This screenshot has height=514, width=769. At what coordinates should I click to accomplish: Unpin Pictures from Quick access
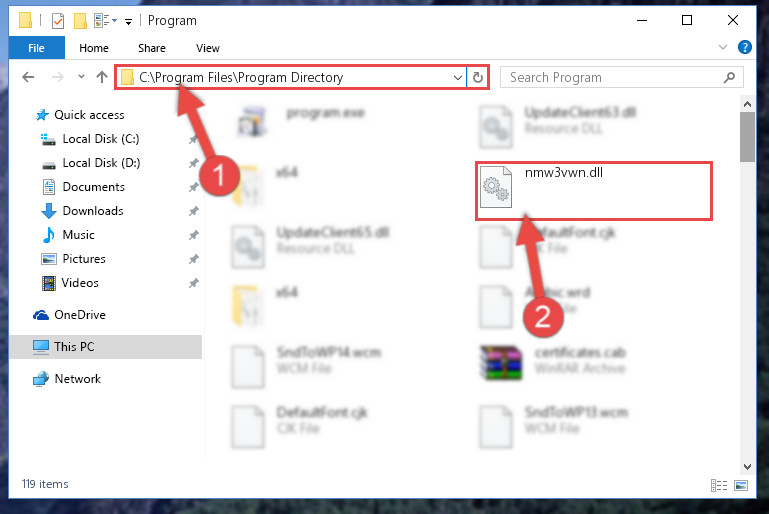pyautogui.click(x=194, y=258)
